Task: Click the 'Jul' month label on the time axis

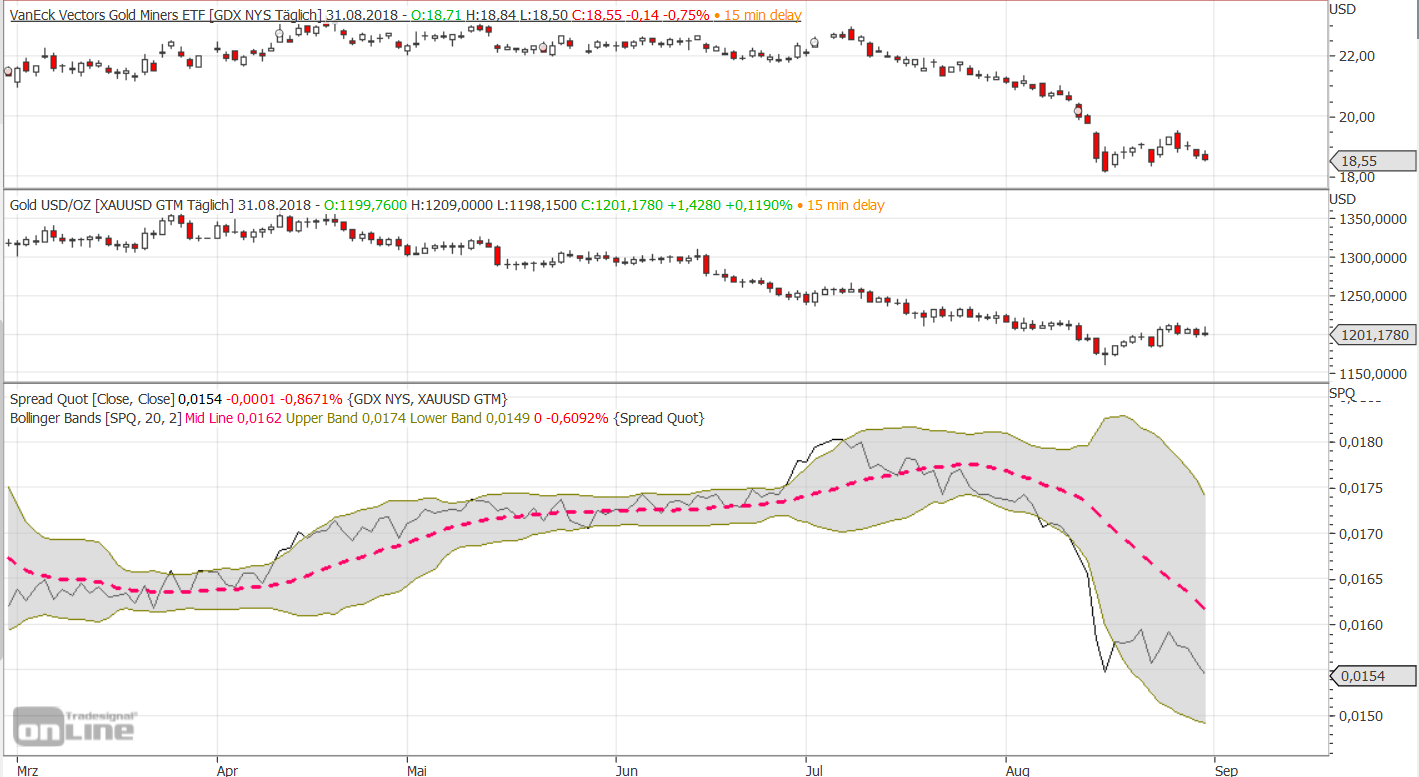Action: (814, 771)
